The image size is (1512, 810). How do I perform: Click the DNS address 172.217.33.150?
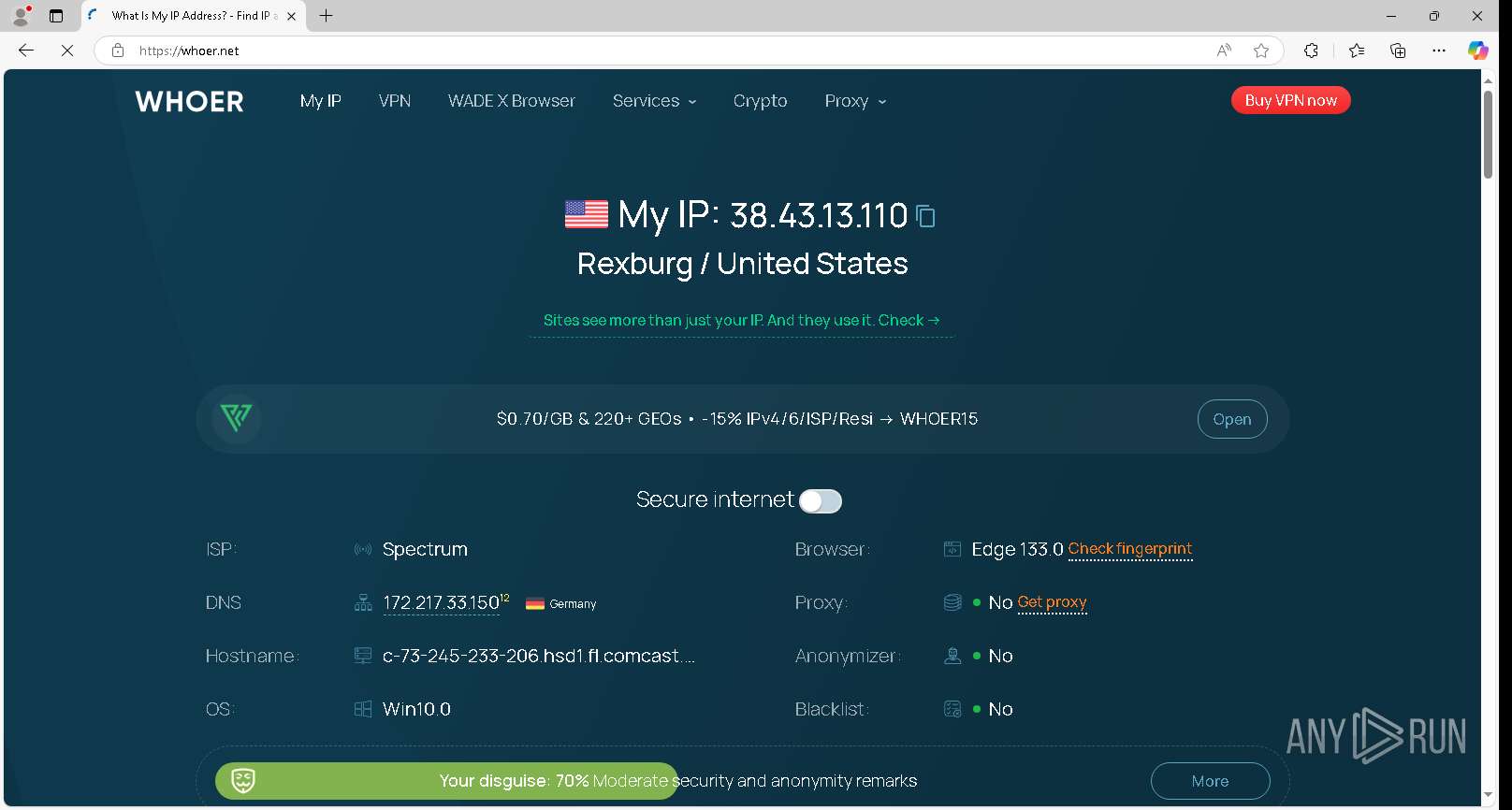pos(442,603)
